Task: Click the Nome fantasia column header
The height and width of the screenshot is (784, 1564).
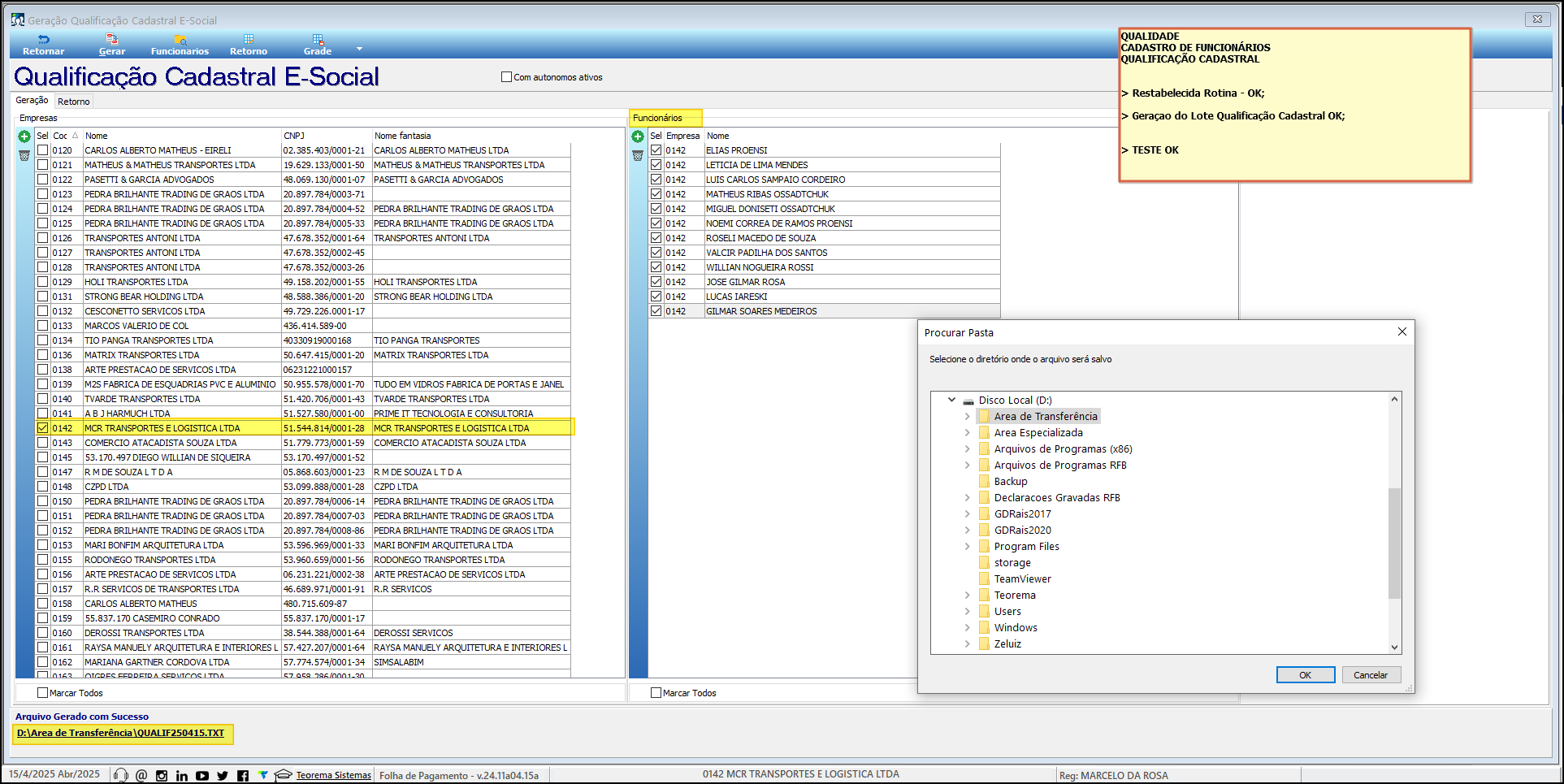Action: tap(471, 136)
